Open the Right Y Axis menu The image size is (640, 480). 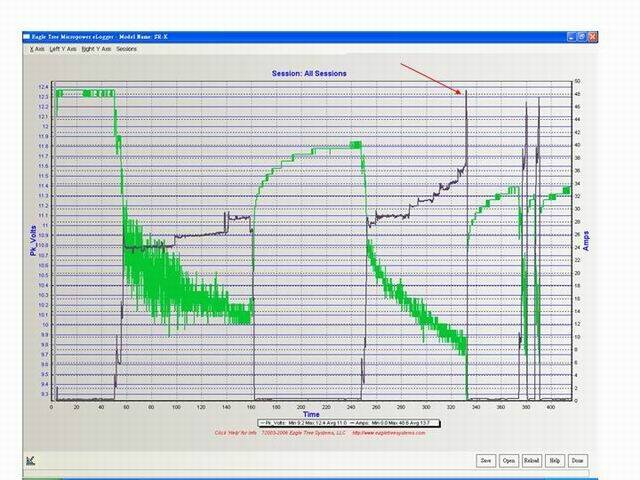pos(96,49)
